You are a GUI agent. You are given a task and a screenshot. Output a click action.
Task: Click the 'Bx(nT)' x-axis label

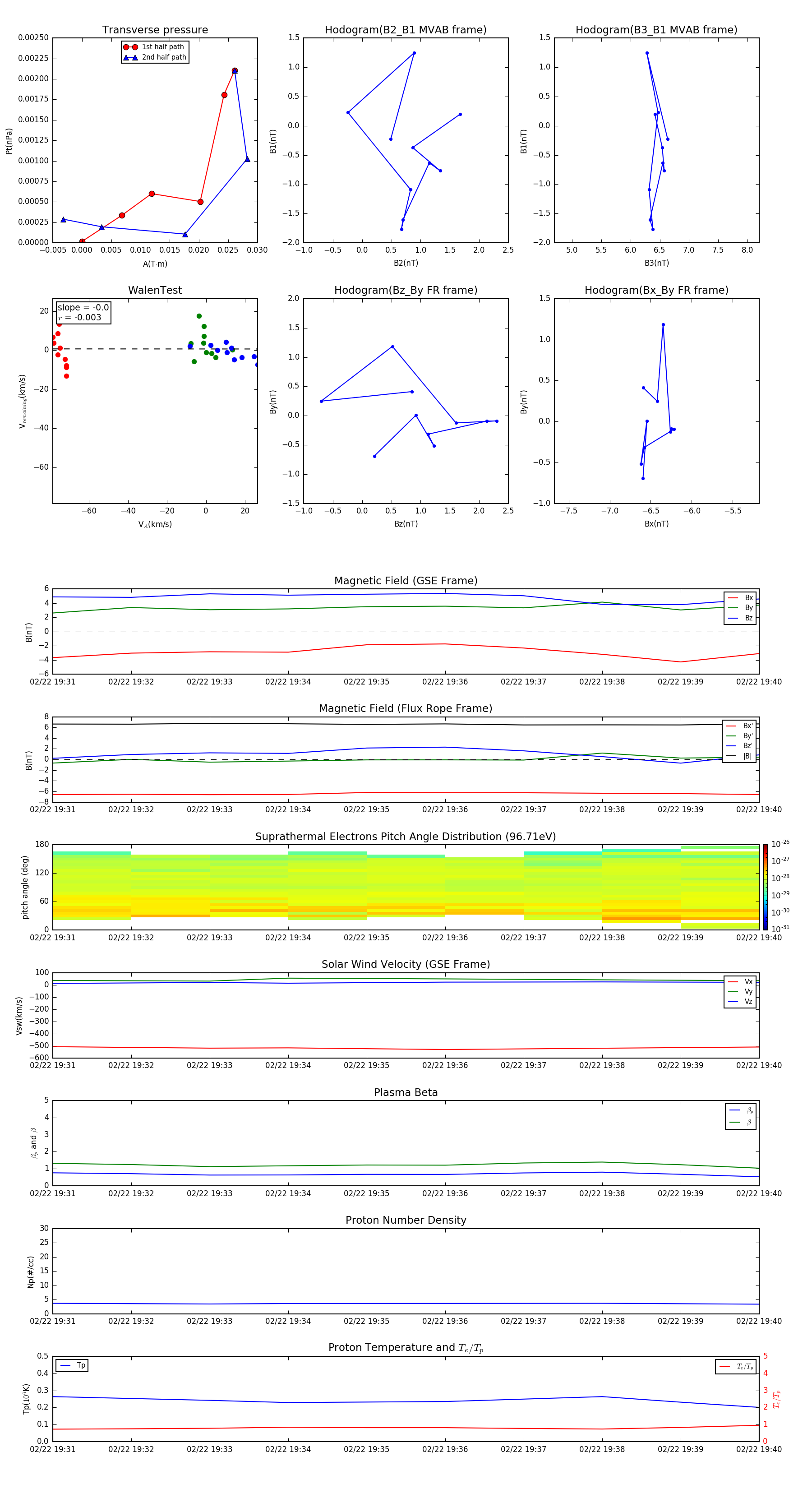click(x=656, y=524)
